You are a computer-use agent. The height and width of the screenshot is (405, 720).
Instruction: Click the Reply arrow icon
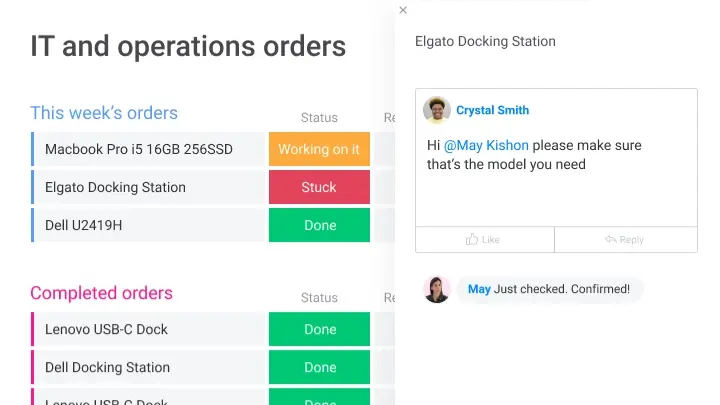[611, 240]
